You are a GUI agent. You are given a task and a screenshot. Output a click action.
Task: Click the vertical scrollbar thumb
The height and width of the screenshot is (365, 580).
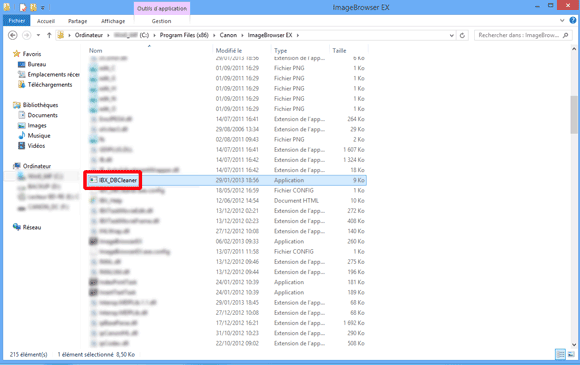(x=574, y=115)
